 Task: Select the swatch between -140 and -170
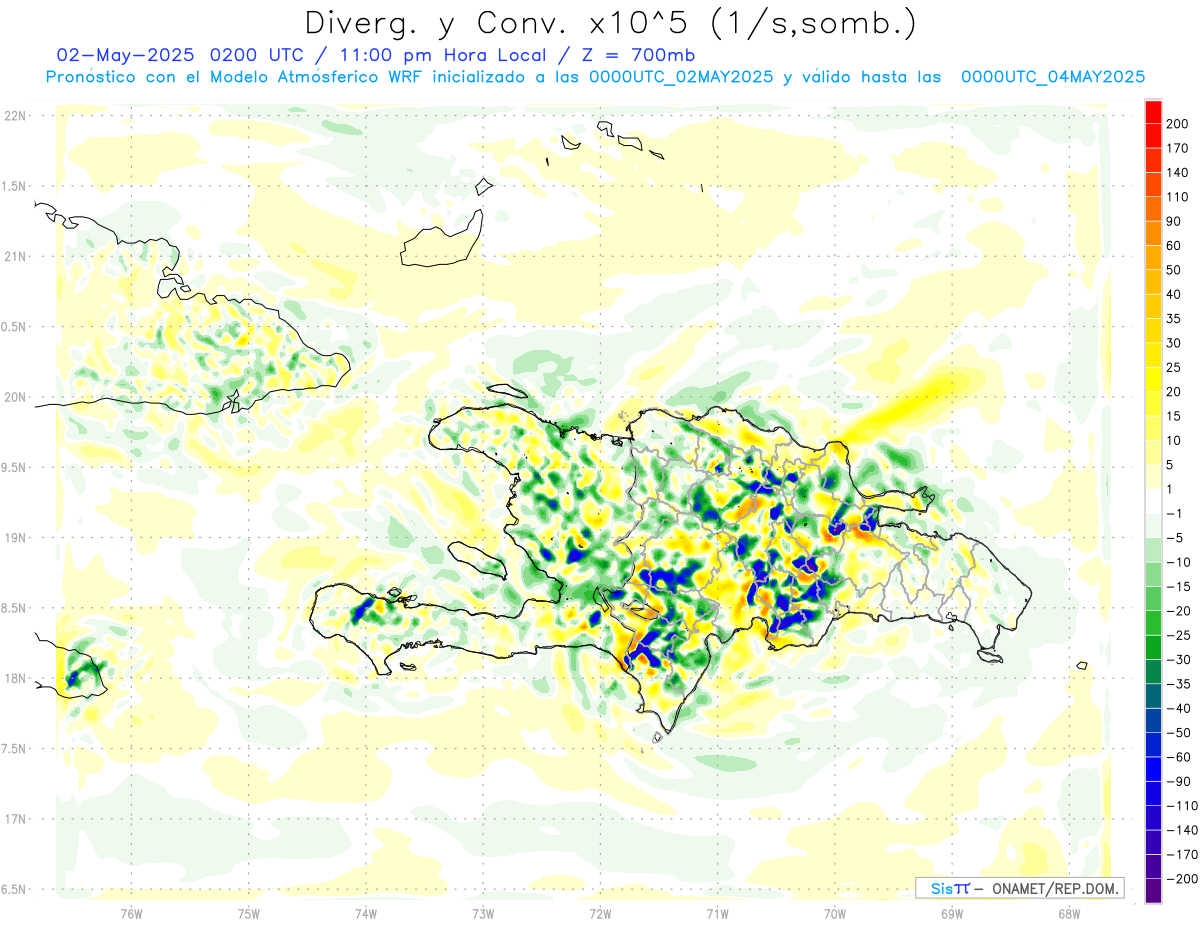click(x=1153, y=843)
